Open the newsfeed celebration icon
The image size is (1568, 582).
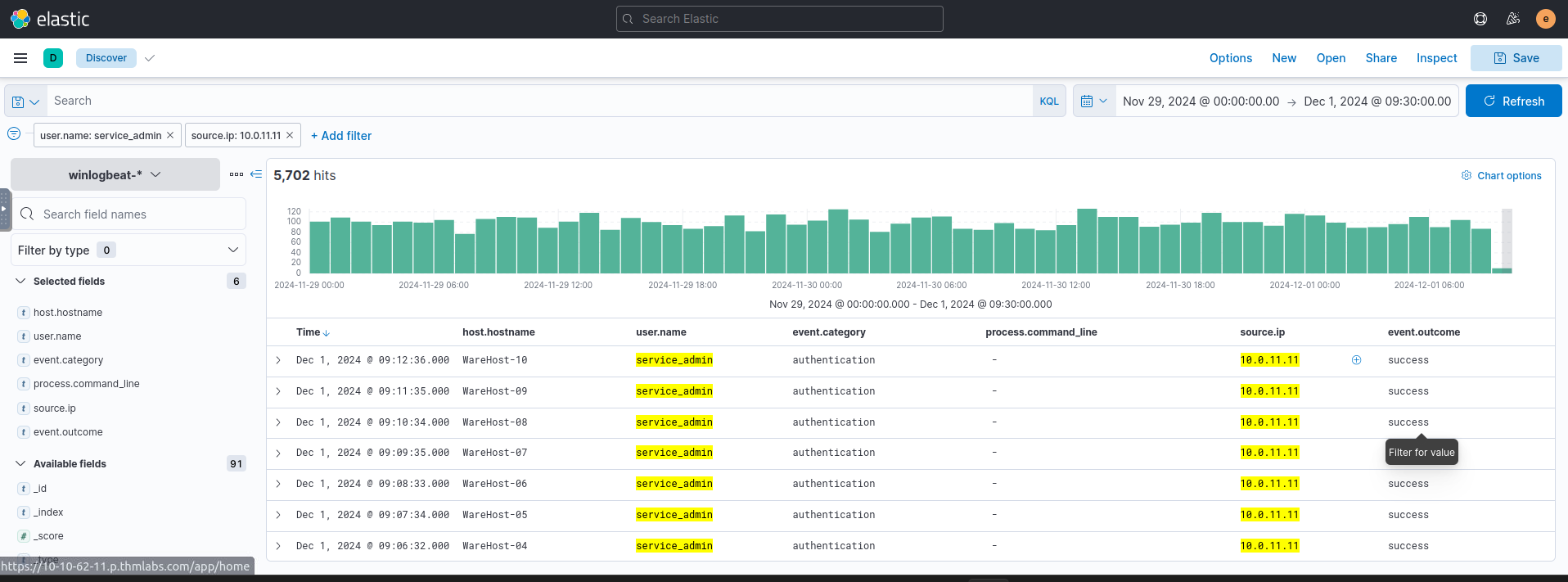pyautogui.click(x=1512, y=19)
